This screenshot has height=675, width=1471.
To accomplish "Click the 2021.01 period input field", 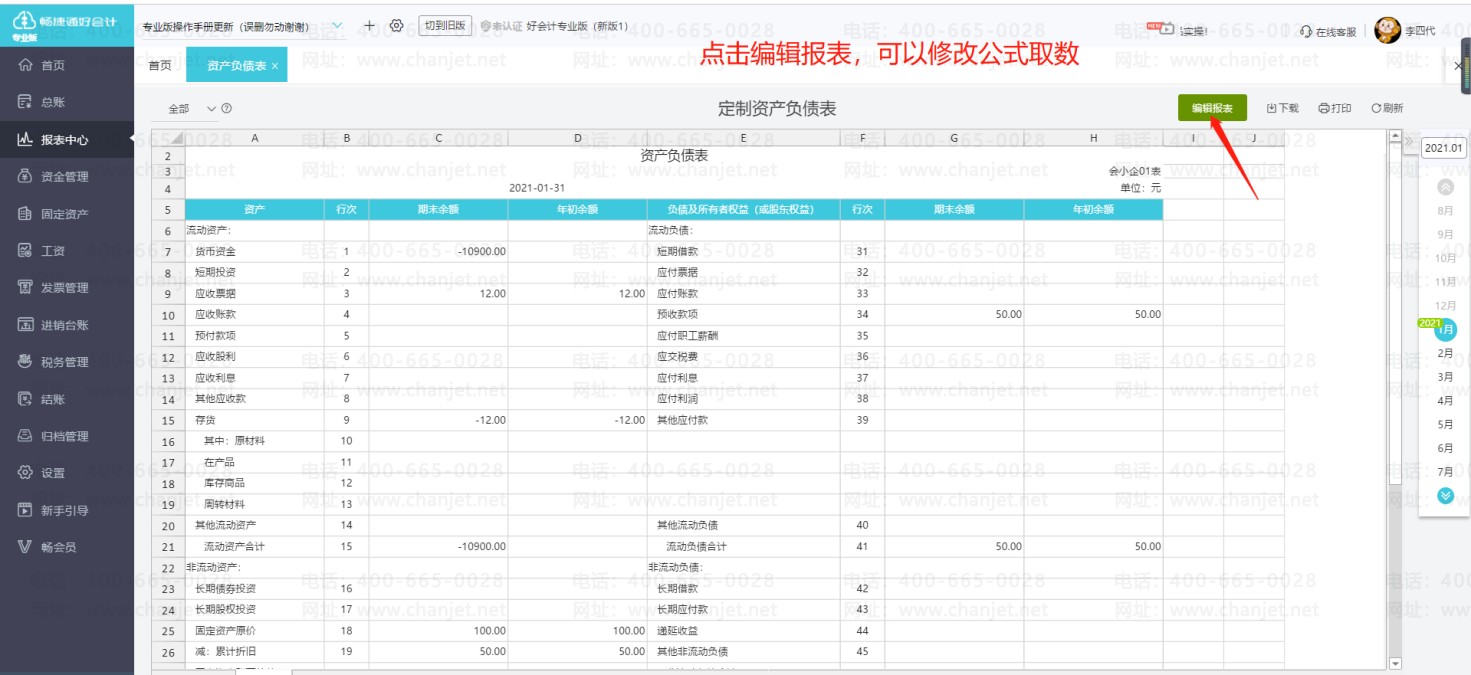I will (1443, 148).
